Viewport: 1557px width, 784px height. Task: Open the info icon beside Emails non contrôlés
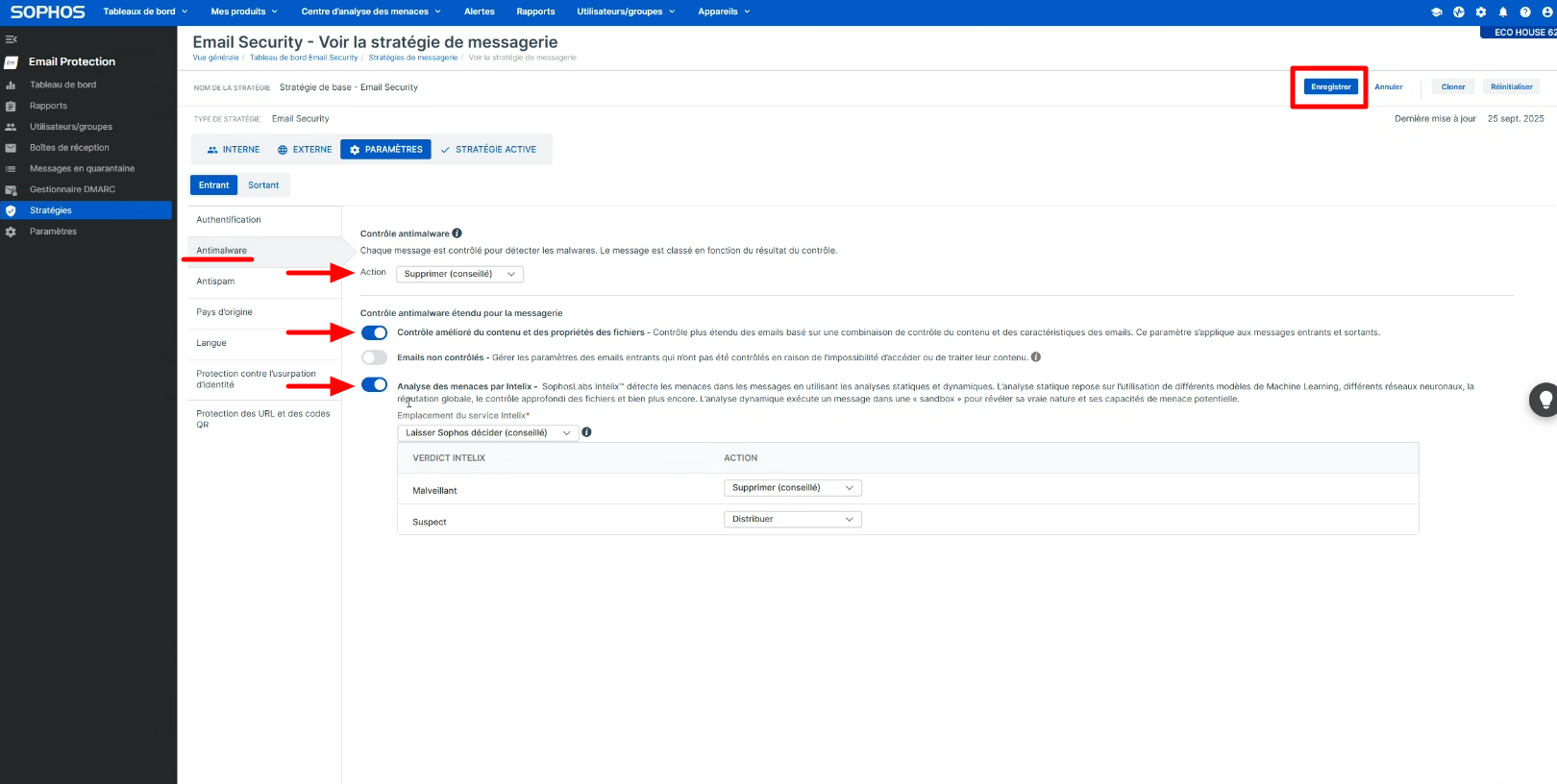[1036, 356]
